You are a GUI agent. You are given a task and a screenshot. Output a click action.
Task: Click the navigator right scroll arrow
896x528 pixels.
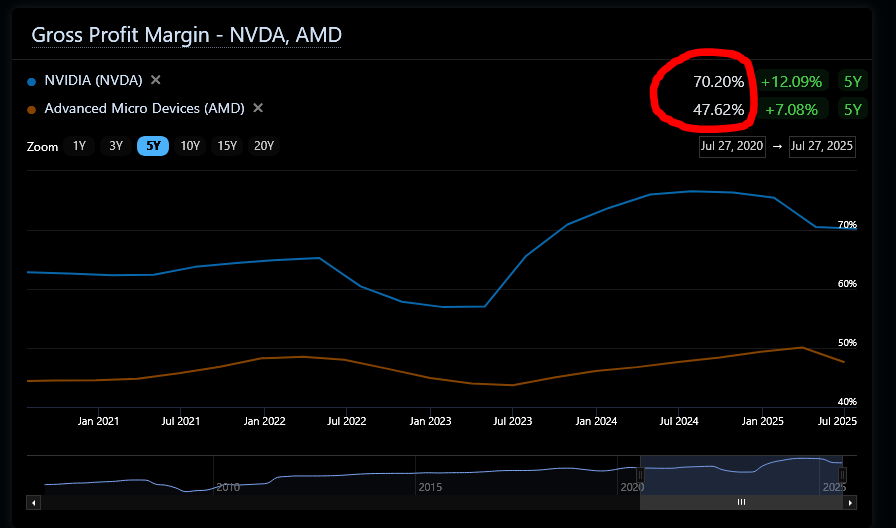pos(850,503)
